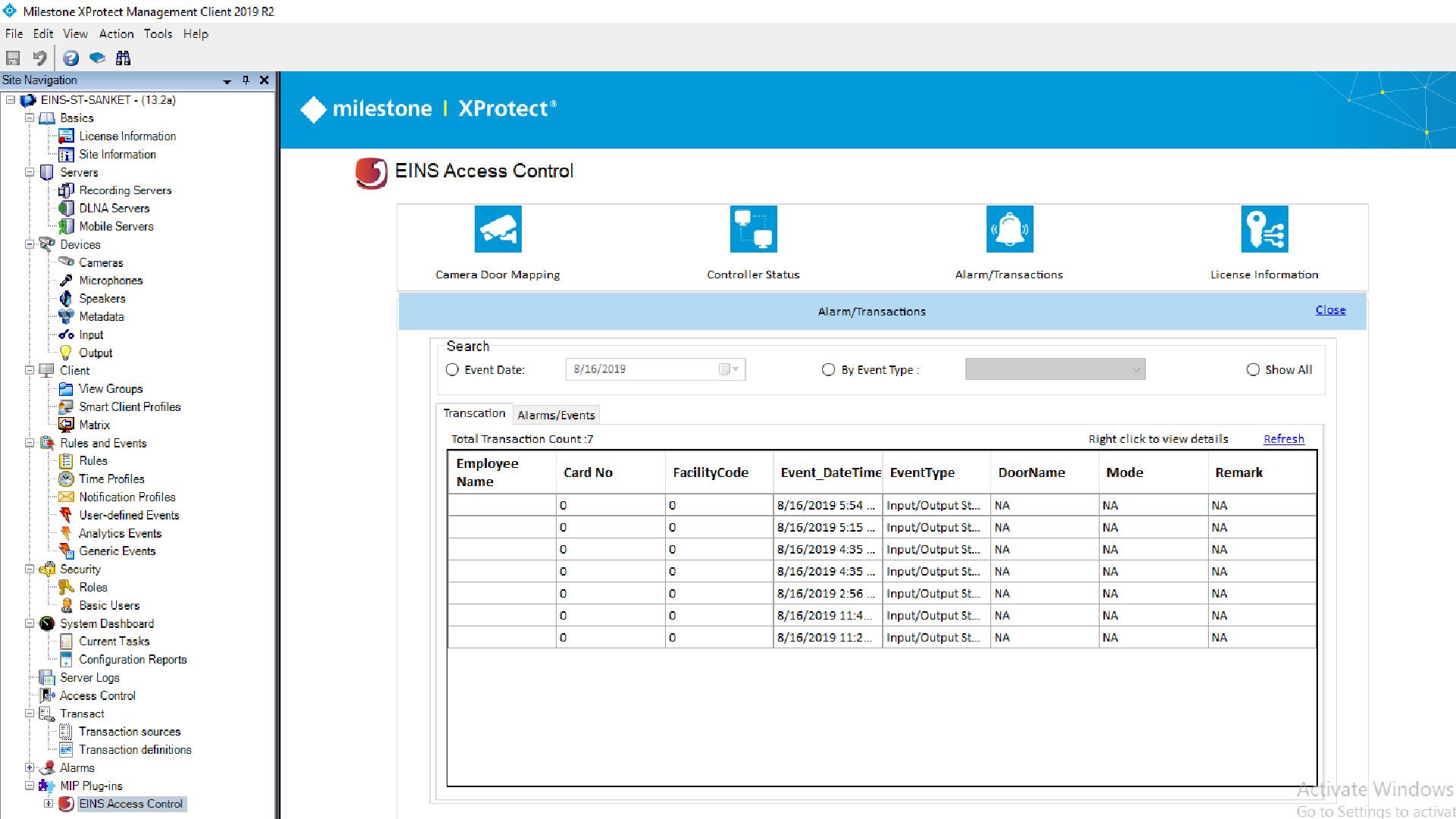Open the View menu
Viewport: 1456px width, 819px height.
(75, 34)
